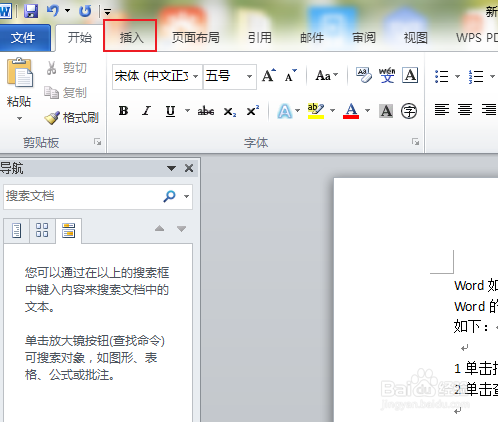498x422 pixels.
Task: Toggle Character Shading icon
Action: point(386,111)
